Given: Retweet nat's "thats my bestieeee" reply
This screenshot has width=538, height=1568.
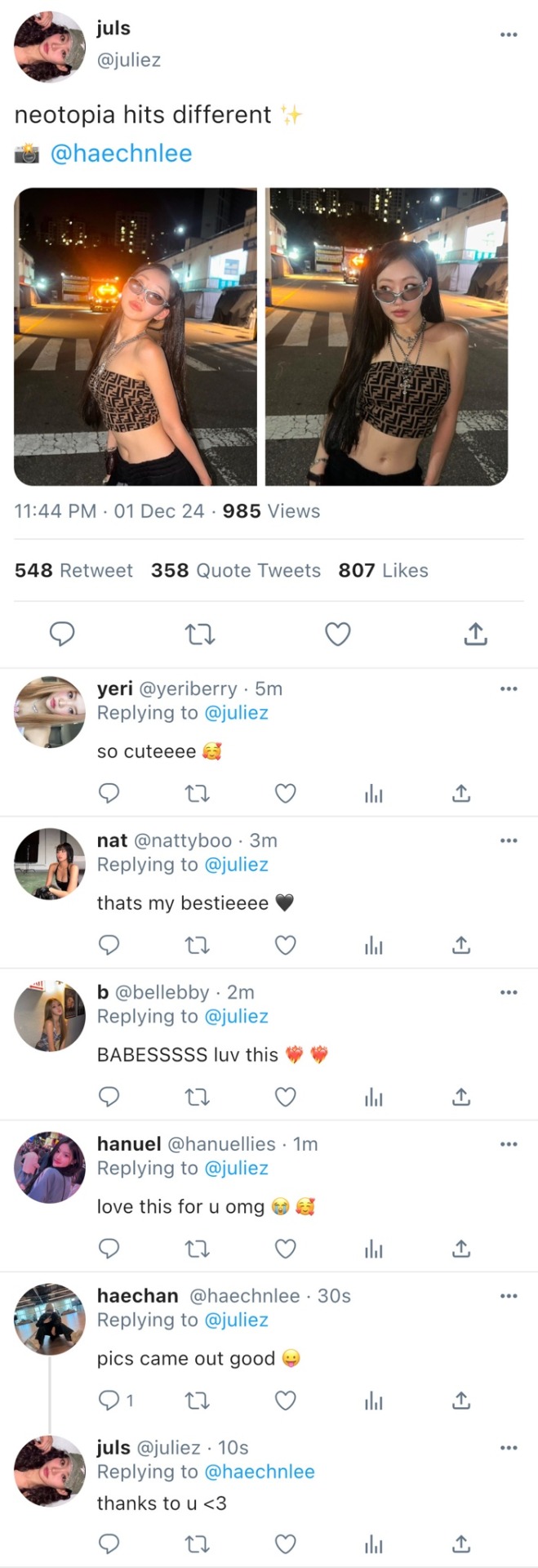Looking at the screenshot, I should point(198,945).
